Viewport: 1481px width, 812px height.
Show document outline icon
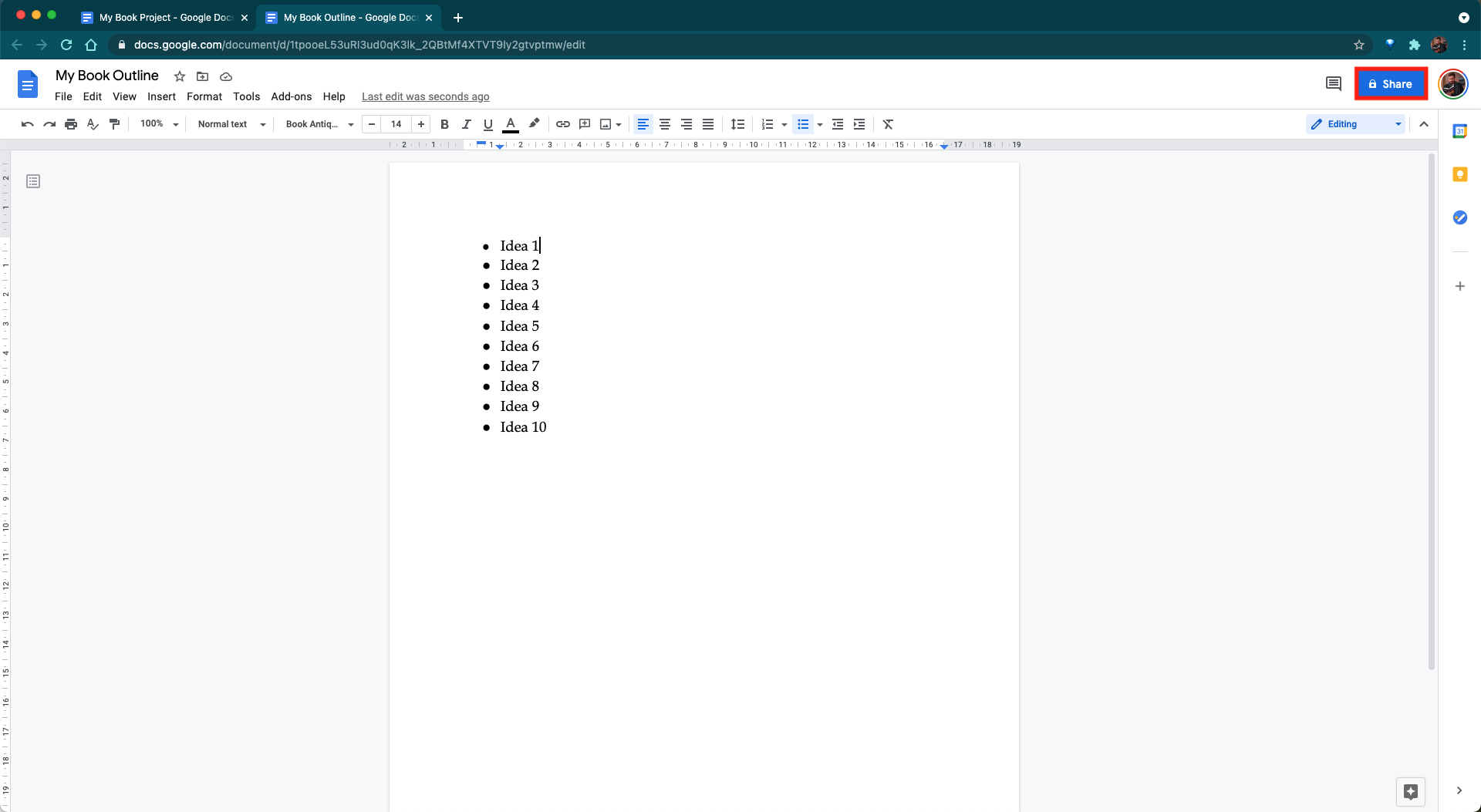click(33, 181)
